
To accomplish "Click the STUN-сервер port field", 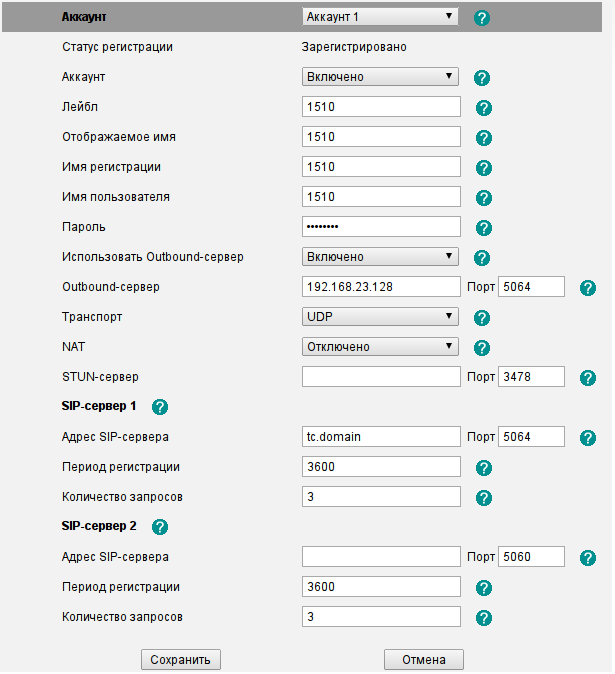I will [531, 377].
